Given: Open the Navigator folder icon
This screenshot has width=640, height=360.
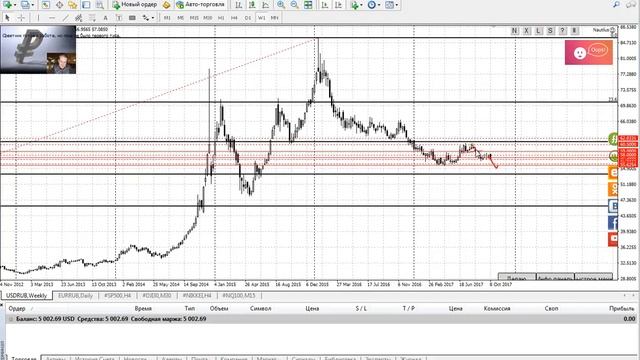Looking at the screenshot, I should (73, 5).
